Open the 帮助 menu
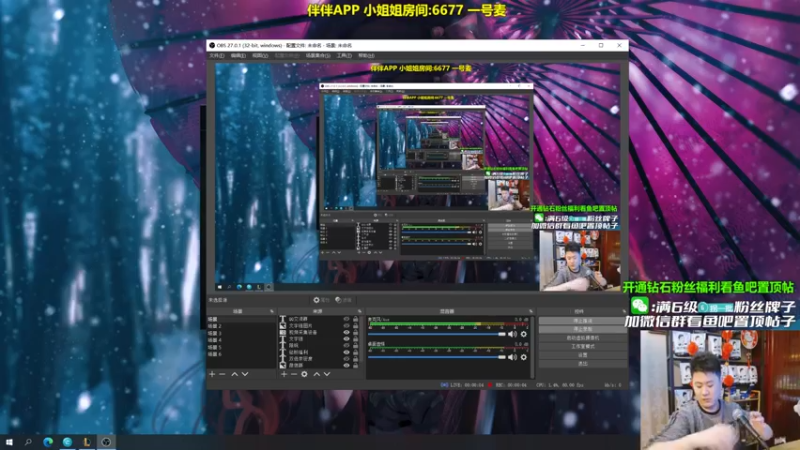800x450 pixels. [x=366, y=56]
